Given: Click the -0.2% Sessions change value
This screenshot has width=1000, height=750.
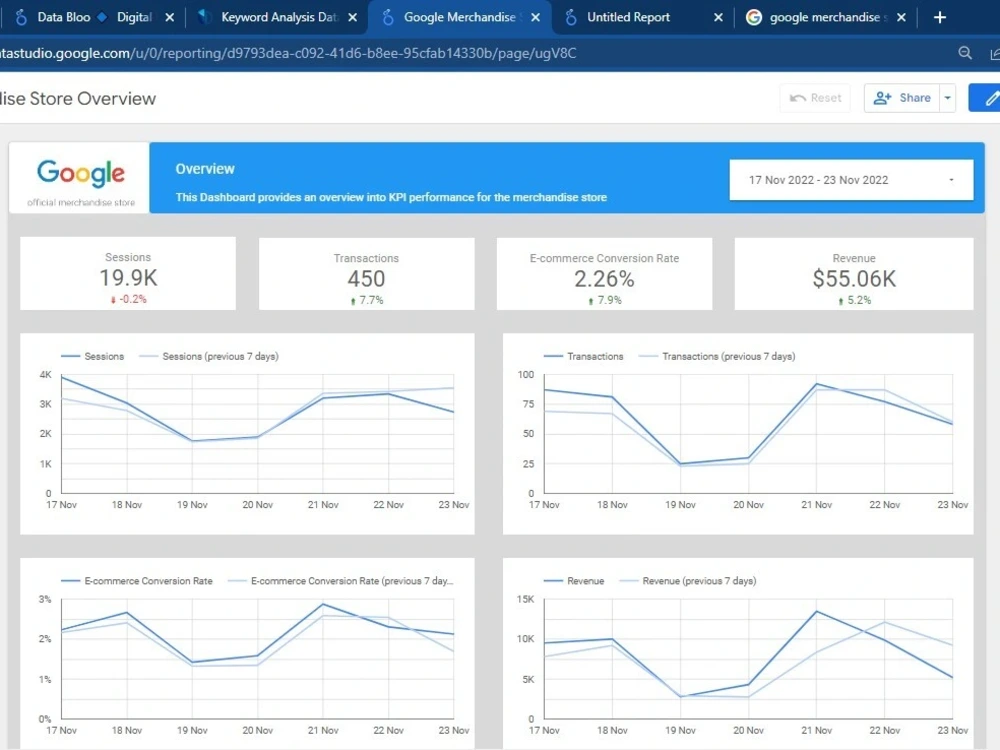Looking at the screenshot, I should pyautogui.click(x=128, y=299).
